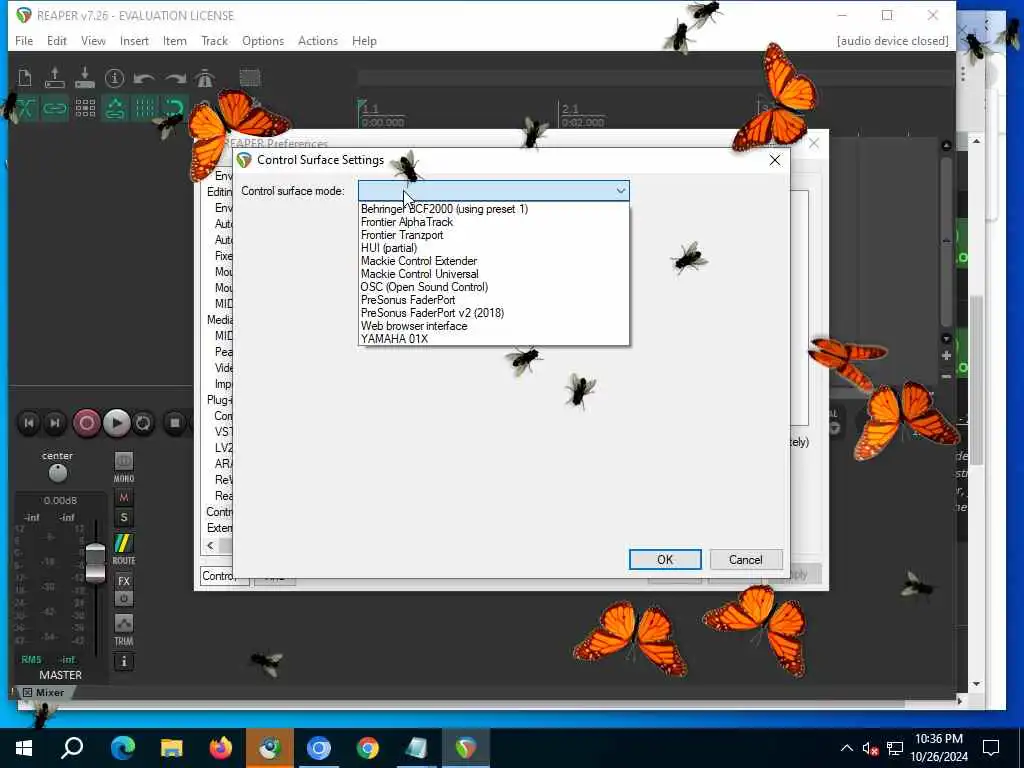The image size is (1024, 768).
Task: Toggle ripple editing icon
Action: (x=85, y=108)
